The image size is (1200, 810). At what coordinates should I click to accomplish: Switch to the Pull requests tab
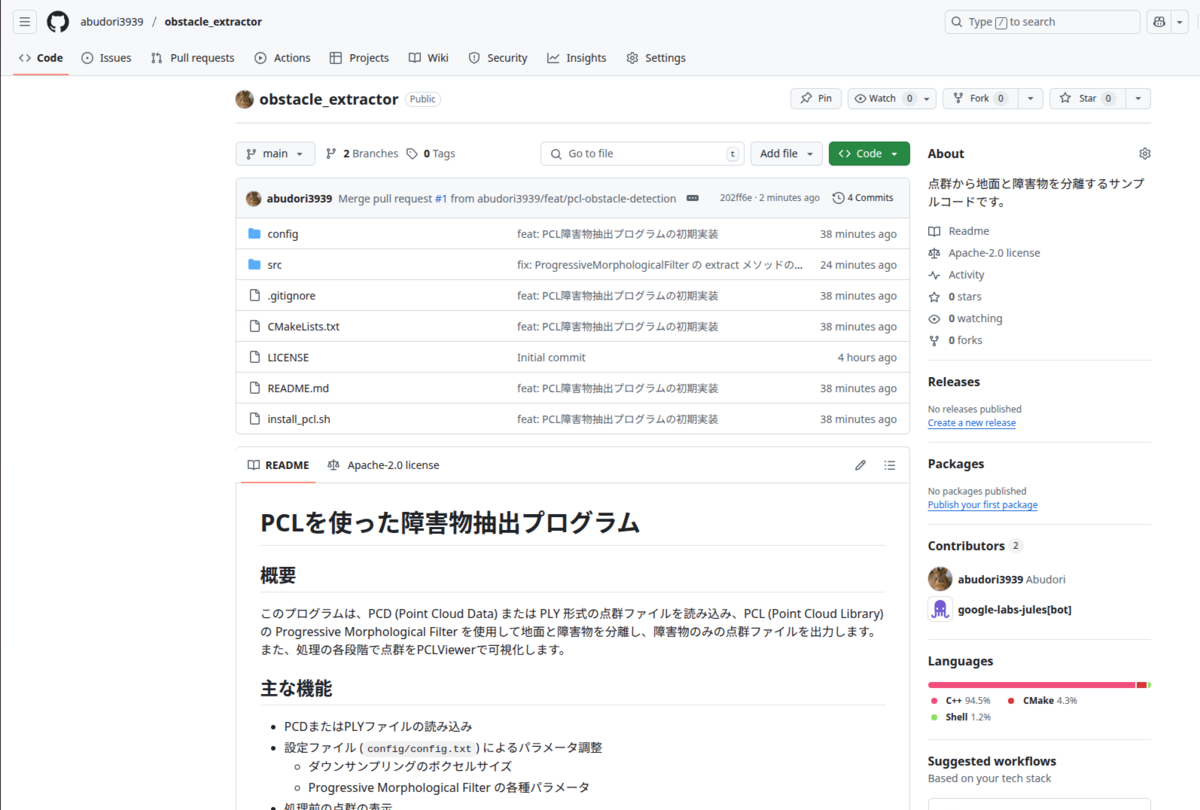click(192, 58)
